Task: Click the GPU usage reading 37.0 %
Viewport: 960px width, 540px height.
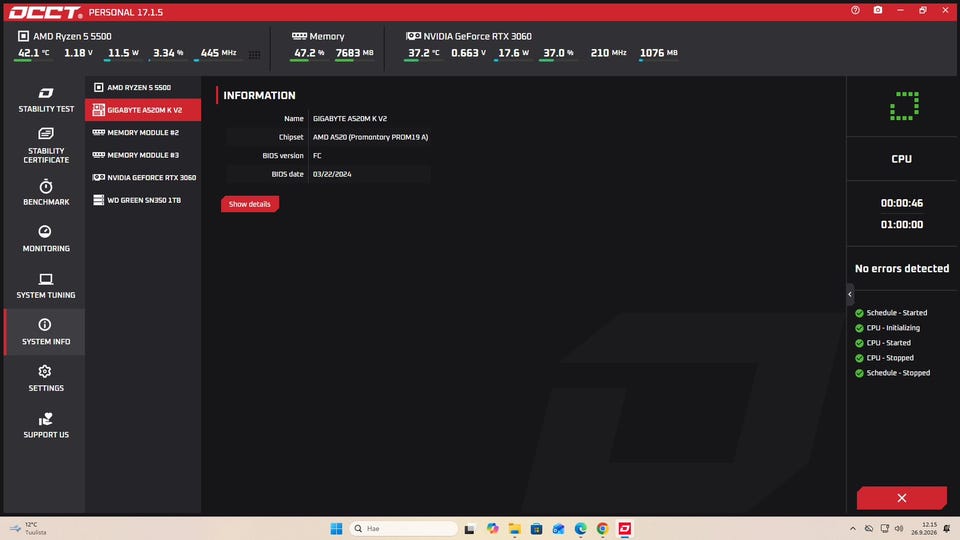Action: tap(558, 53)
